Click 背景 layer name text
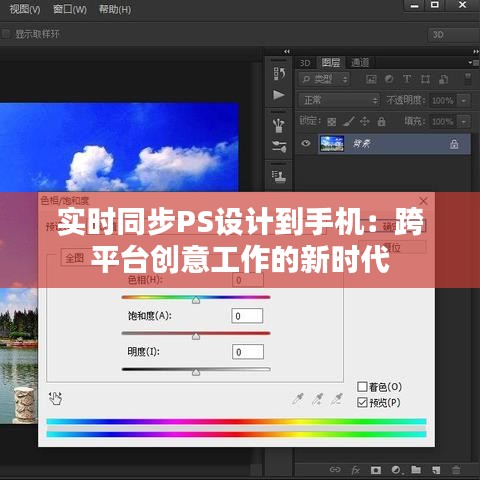This screenshot has width=480, height=480. point(362,144)
